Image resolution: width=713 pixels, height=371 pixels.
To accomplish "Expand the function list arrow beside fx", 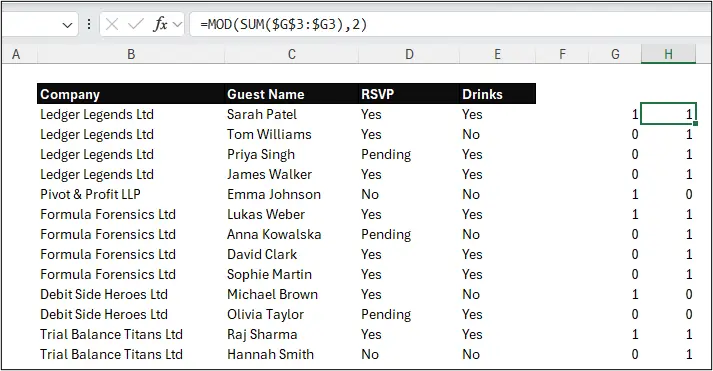I will 178,24.
